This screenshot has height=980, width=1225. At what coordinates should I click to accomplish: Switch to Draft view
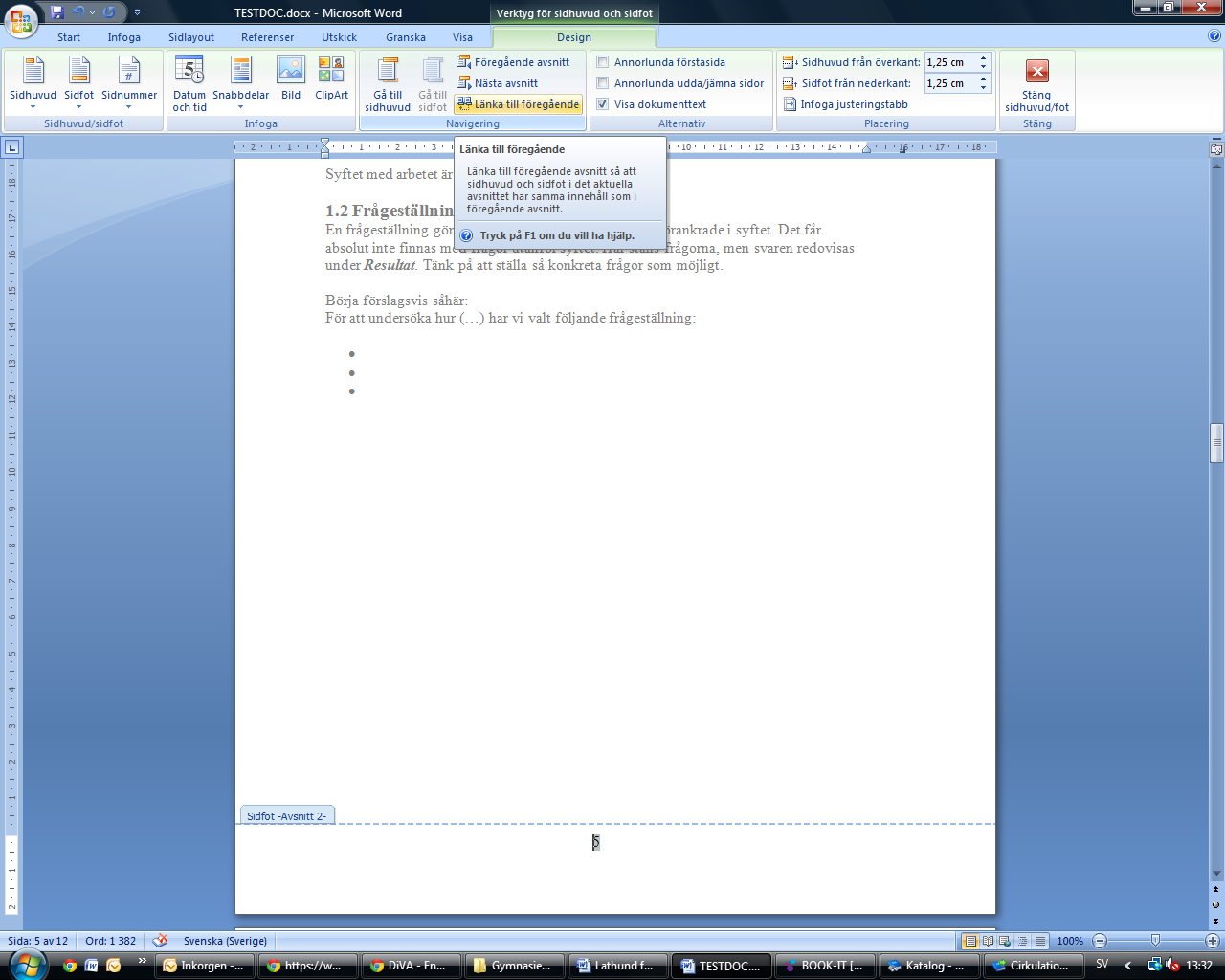(x=1039, y=941)
